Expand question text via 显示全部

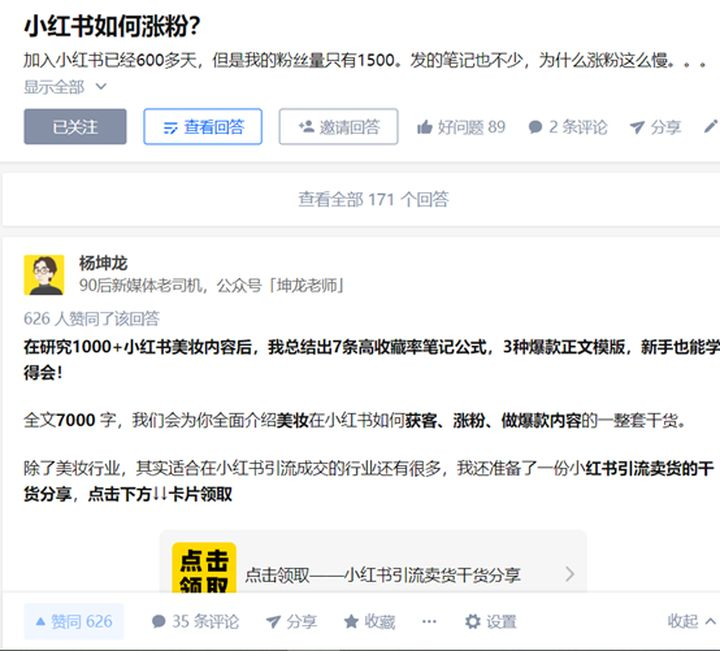pos(65,87)
